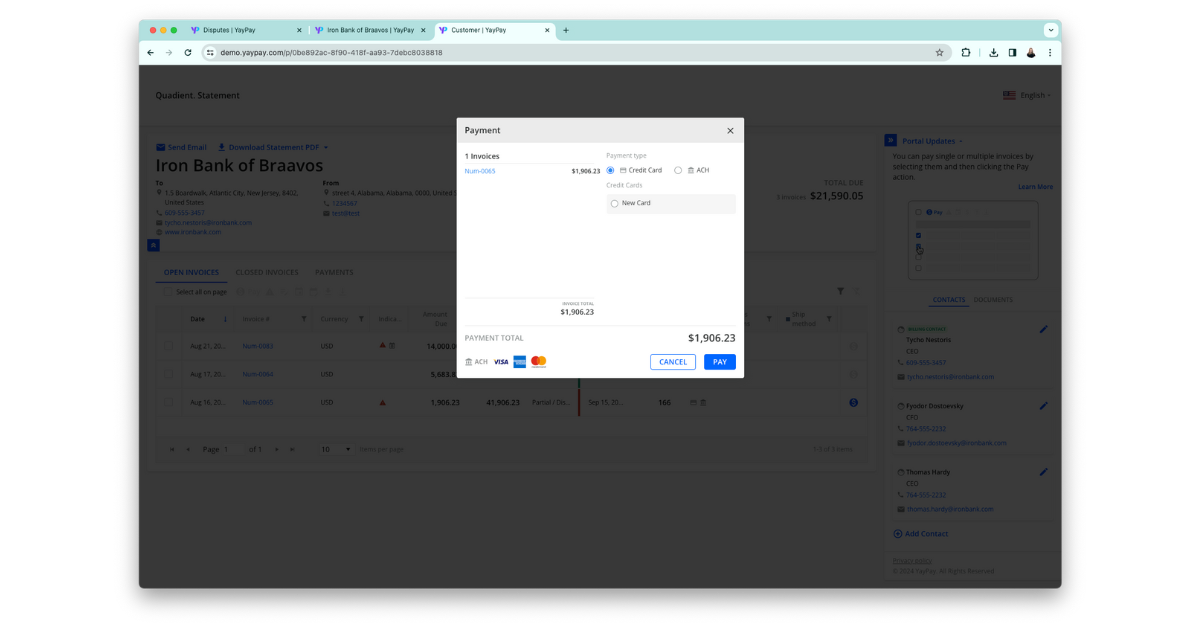Open the Invoice # column filter
Viewport: 1200px width, 627px height.
coord(304,319)
